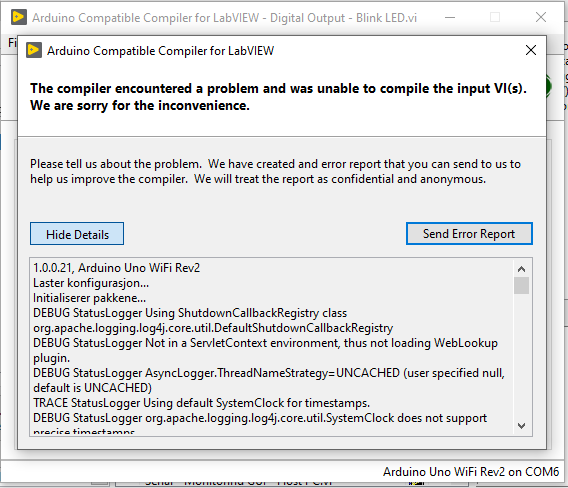Minimize the Blink LED.vi window
Image resolution: width=568 pixels, height=488 pixels.
[450, 17]
